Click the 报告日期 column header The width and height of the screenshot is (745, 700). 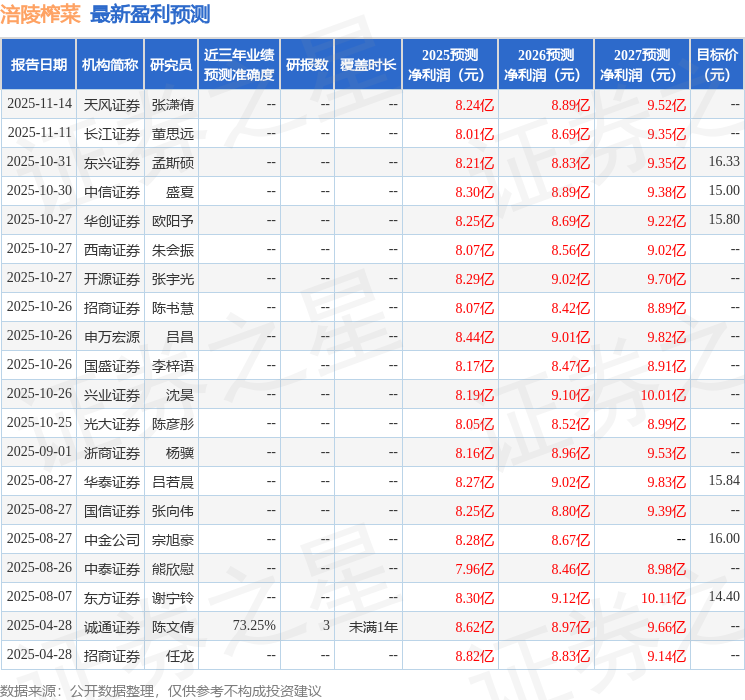pos(38,65)
